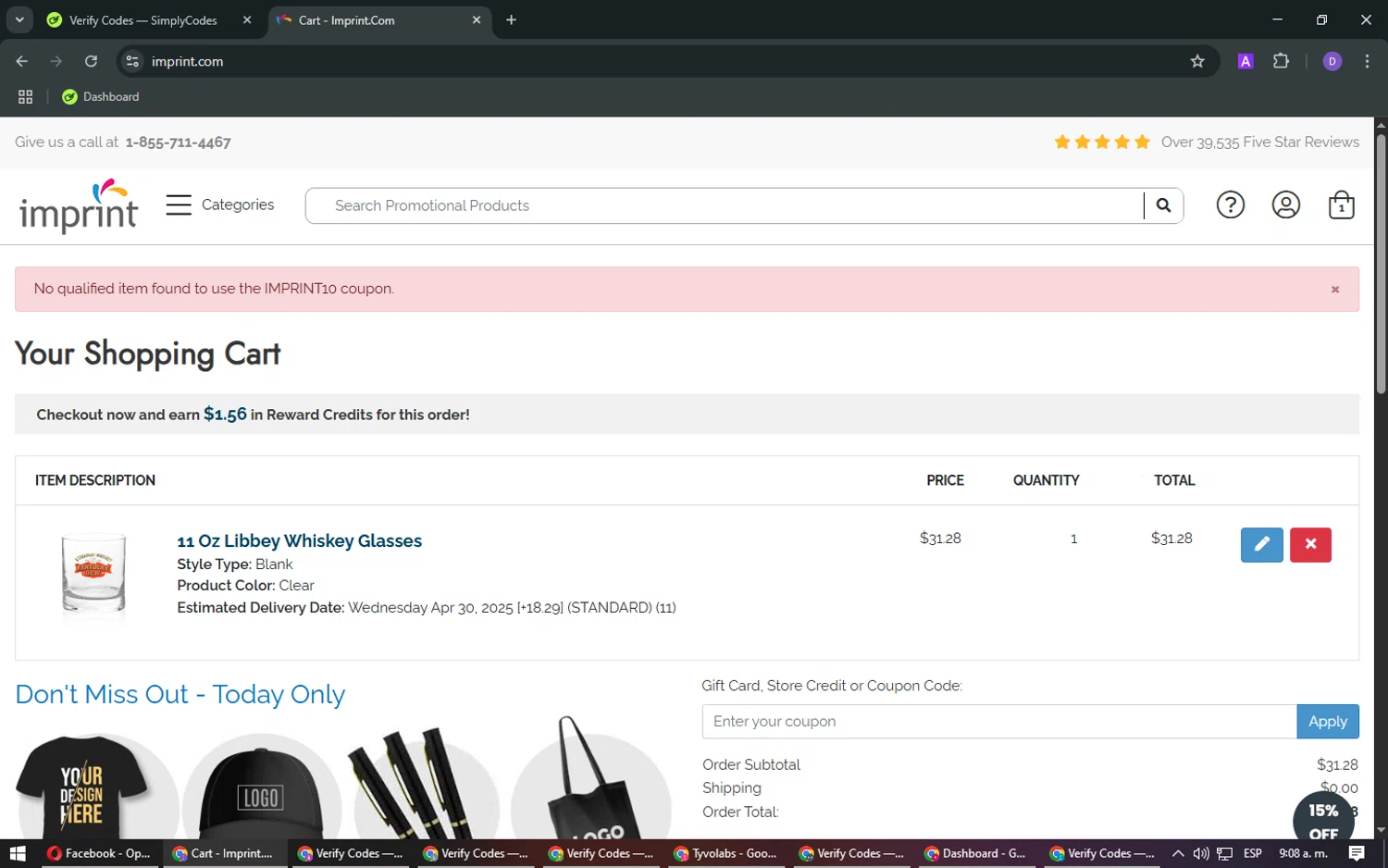Viewport: 1388px width, 868px height.
Task: Click the purple A extension icon
Action: click(1245, 61)
